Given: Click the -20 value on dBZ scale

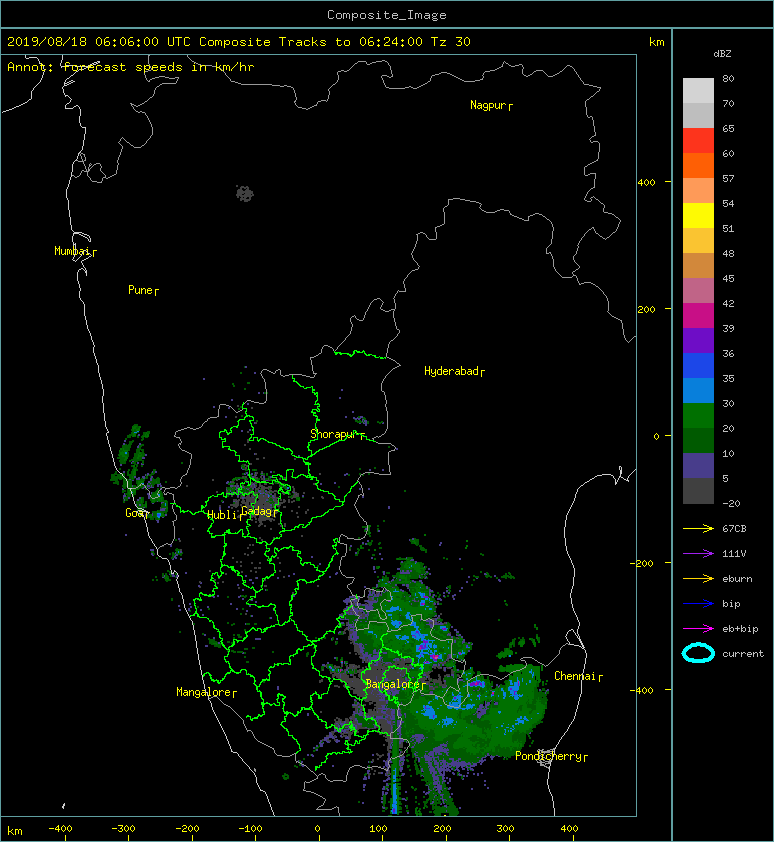Looking at the screenshot, I should (x=731, y=503).
